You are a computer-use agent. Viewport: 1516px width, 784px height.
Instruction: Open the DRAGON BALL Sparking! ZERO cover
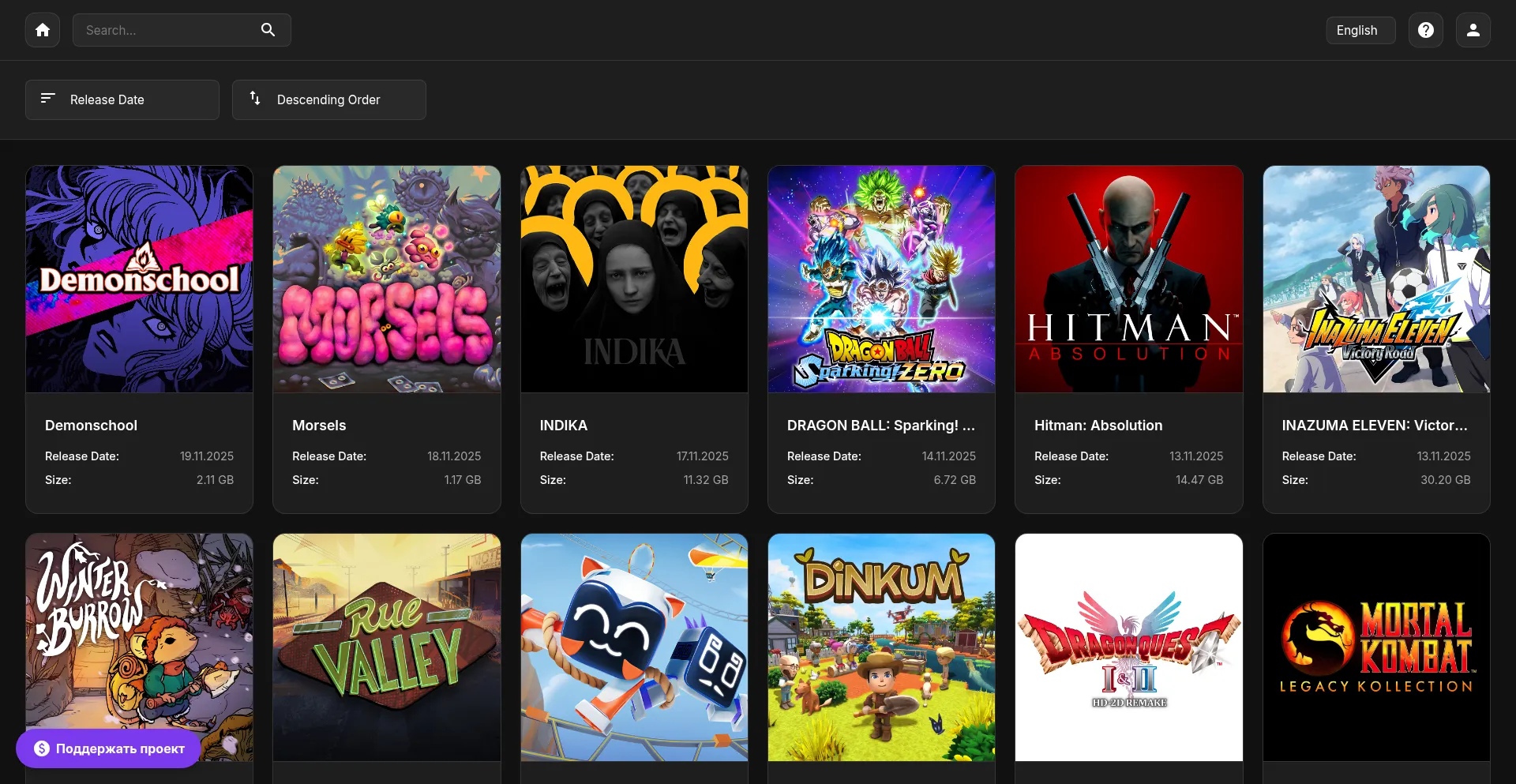tap(881, 279)
